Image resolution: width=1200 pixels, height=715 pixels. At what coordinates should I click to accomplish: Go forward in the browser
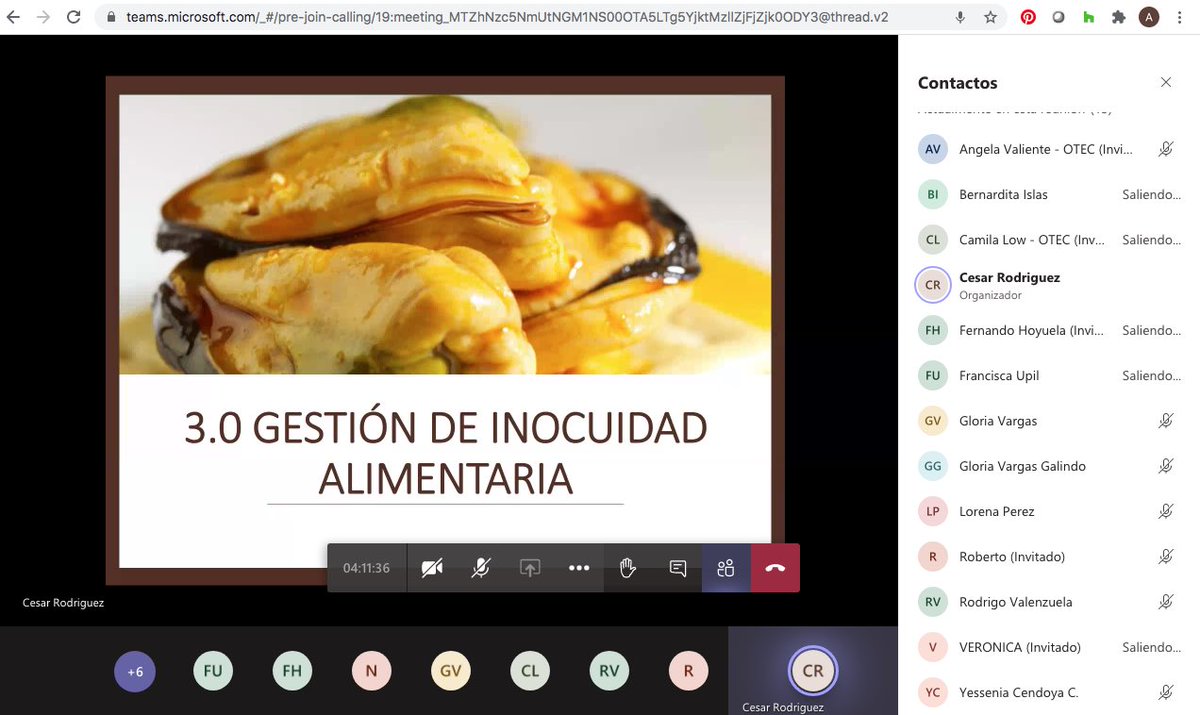click(43, 17)
